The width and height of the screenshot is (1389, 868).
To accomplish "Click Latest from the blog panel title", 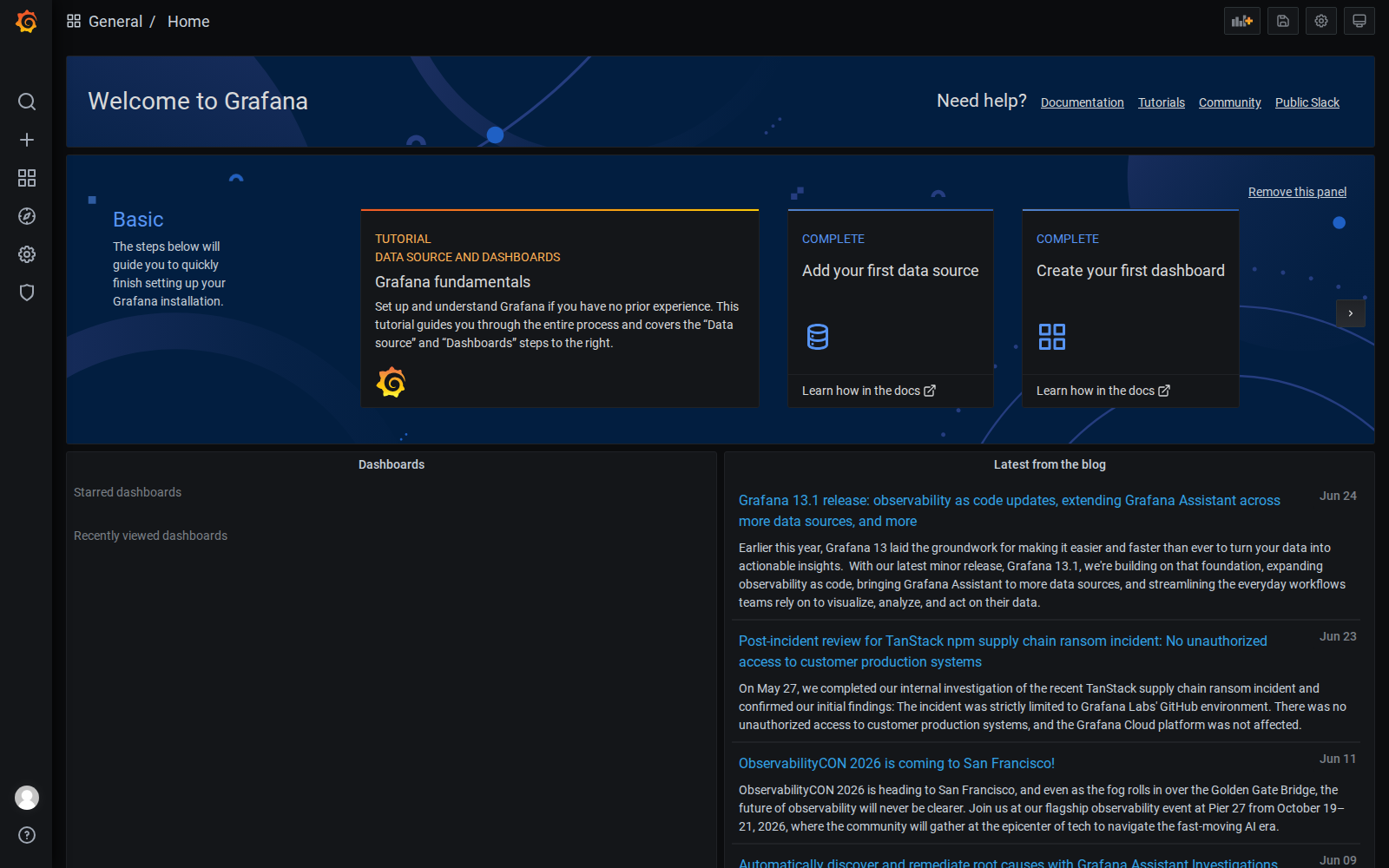I will (1050, 464).
